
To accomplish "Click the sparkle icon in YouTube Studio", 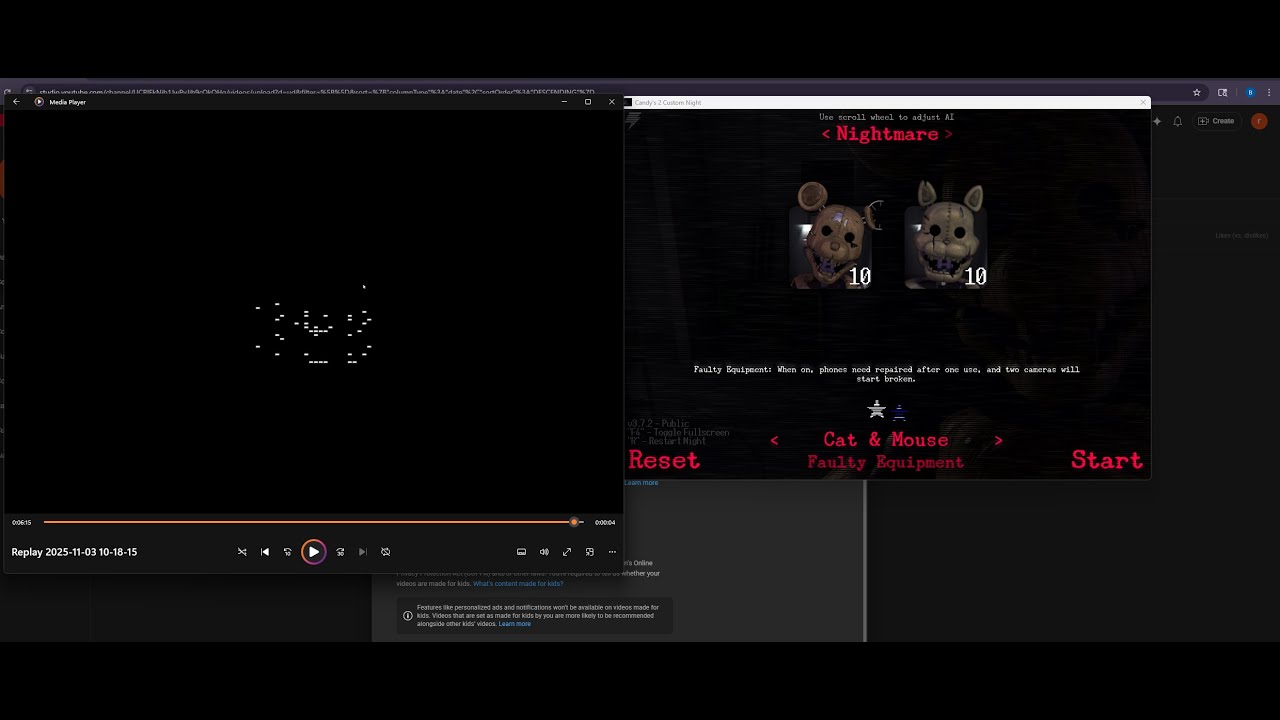I will pyautogui.click(x=1157, y=121).
